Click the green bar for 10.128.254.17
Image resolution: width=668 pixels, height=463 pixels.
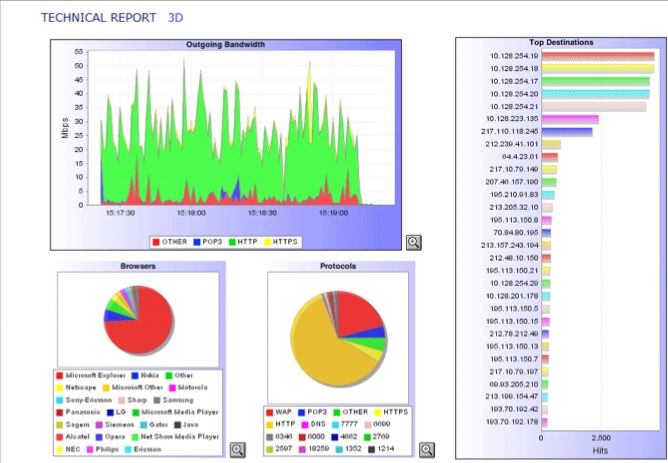596,81
